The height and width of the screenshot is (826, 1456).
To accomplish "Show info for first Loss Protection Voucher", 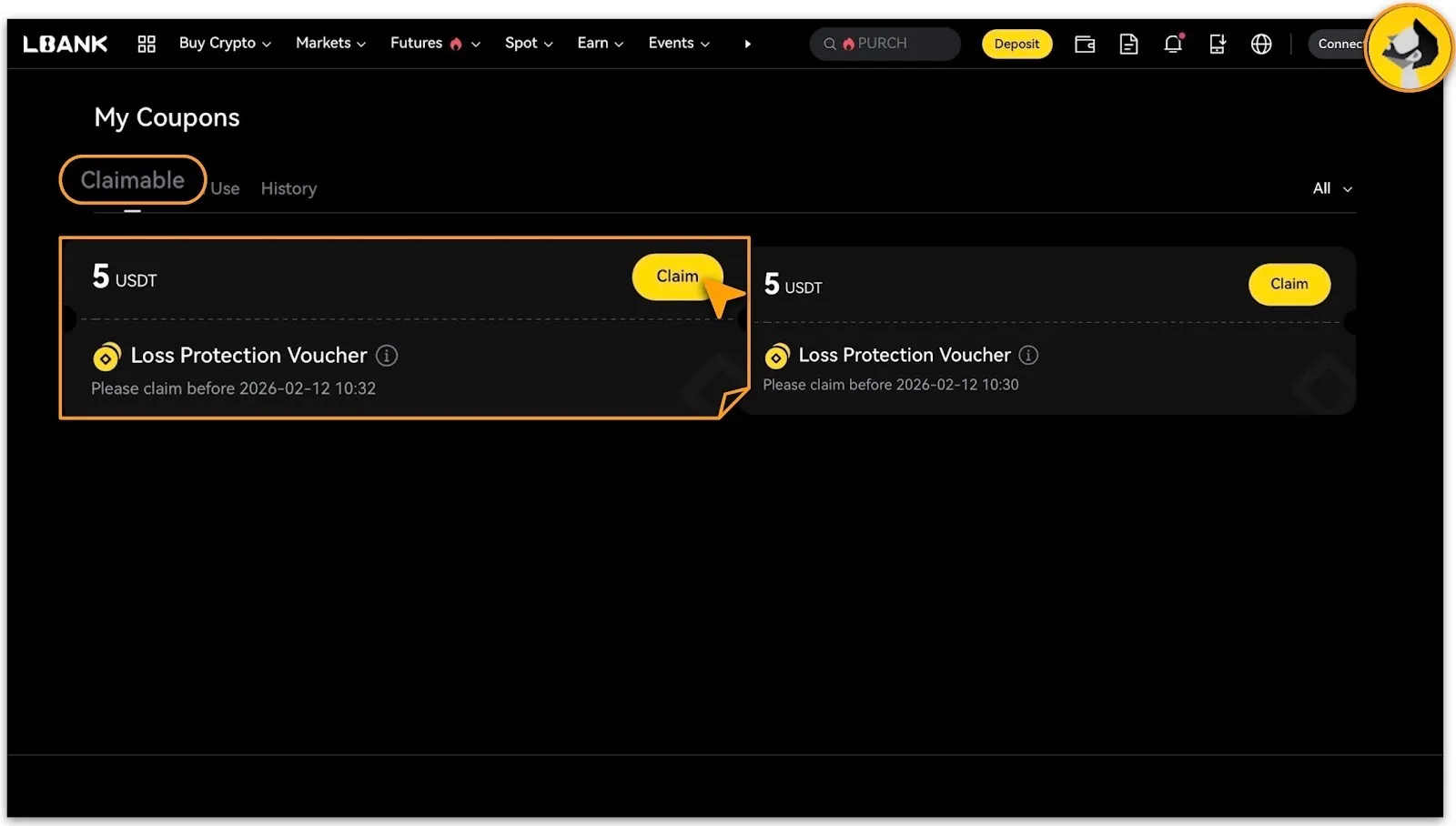I will tap(387, 356).
